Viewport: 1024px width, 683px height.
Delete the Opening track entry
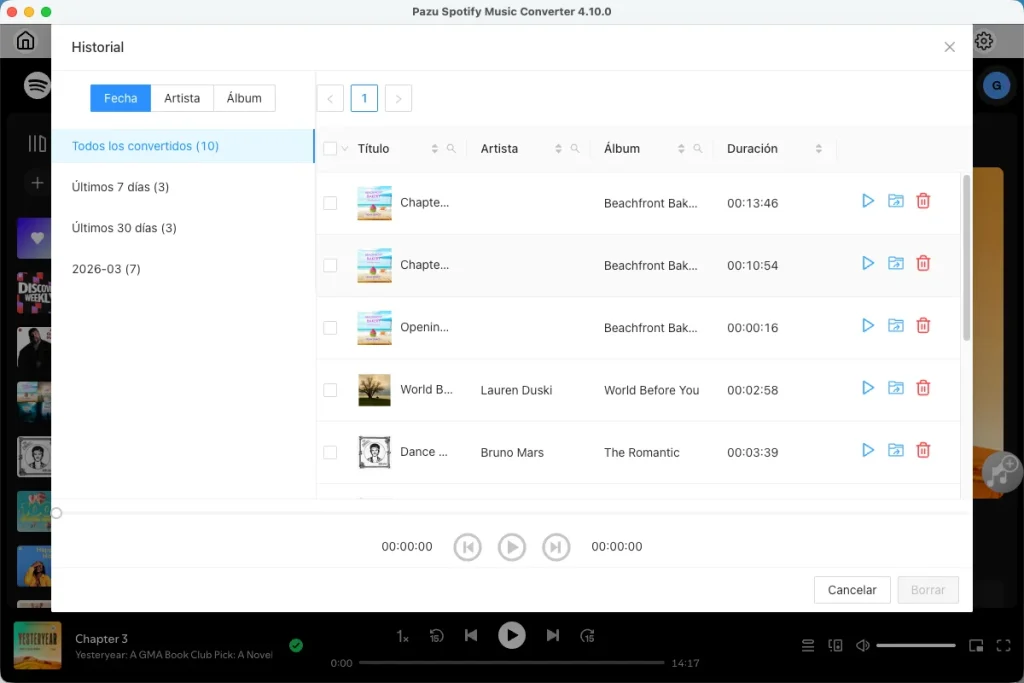tap(923, 325)
